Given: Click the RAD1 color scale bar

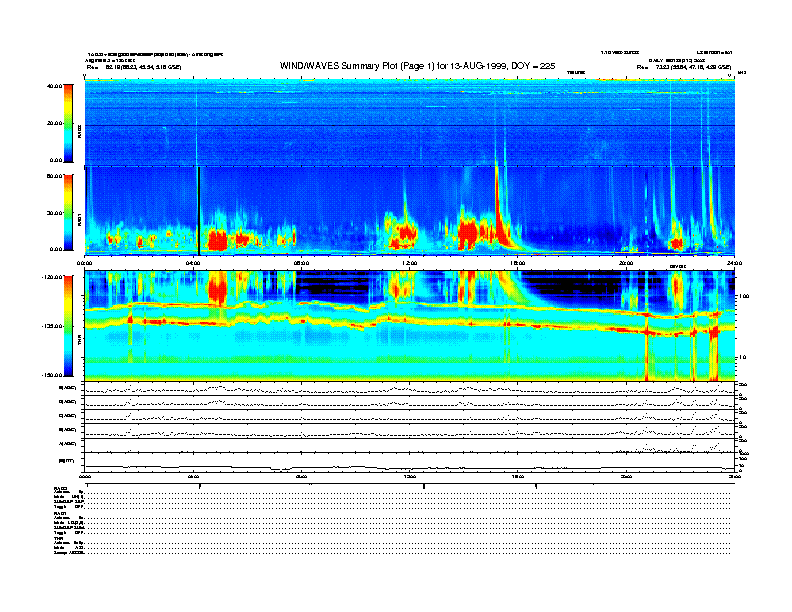Looking at the screenshot, I should pos(68,212).
